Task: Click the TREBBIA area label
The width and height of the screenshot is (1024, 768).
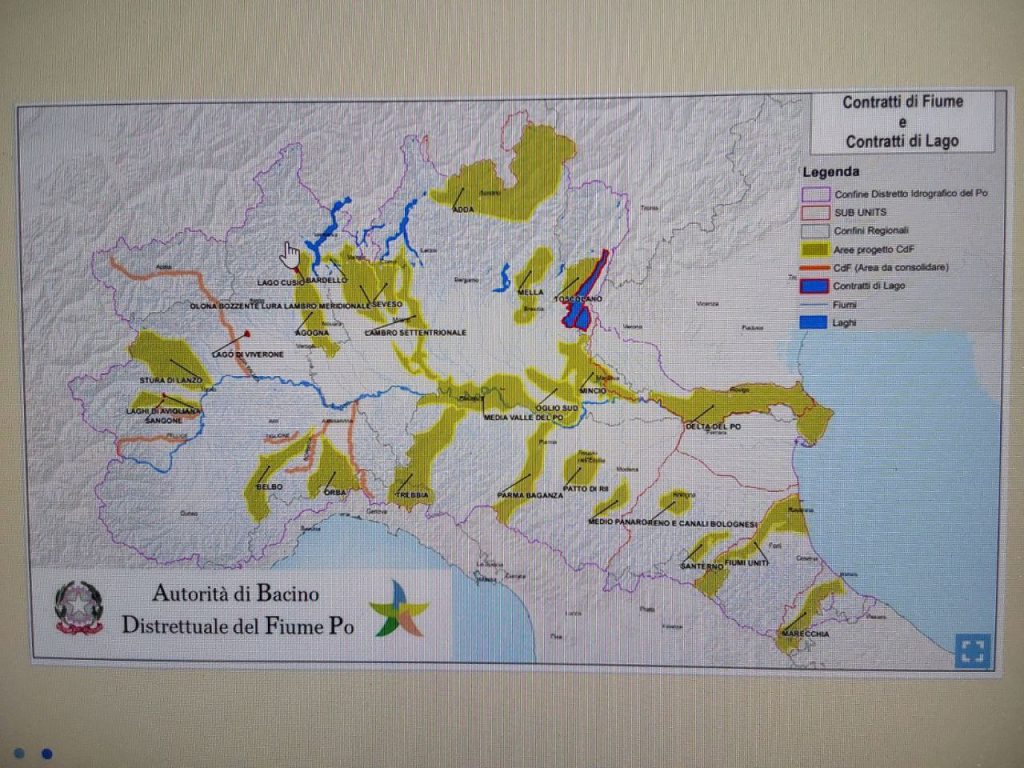Action: tap(412, 495)
